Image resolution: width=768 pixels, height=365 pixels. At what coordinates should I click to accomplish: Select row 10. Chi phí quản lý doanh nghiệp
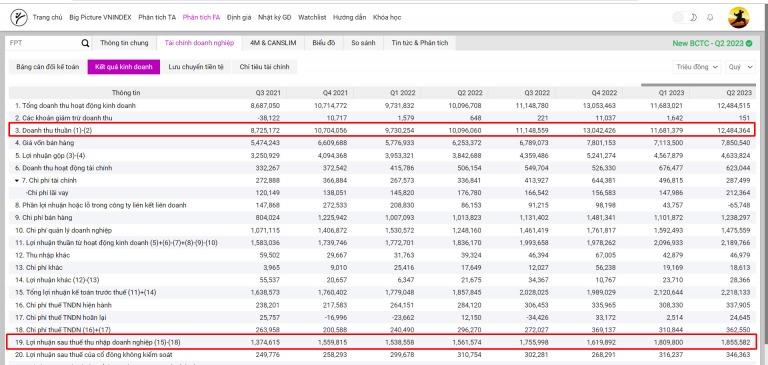pos(382,230)
